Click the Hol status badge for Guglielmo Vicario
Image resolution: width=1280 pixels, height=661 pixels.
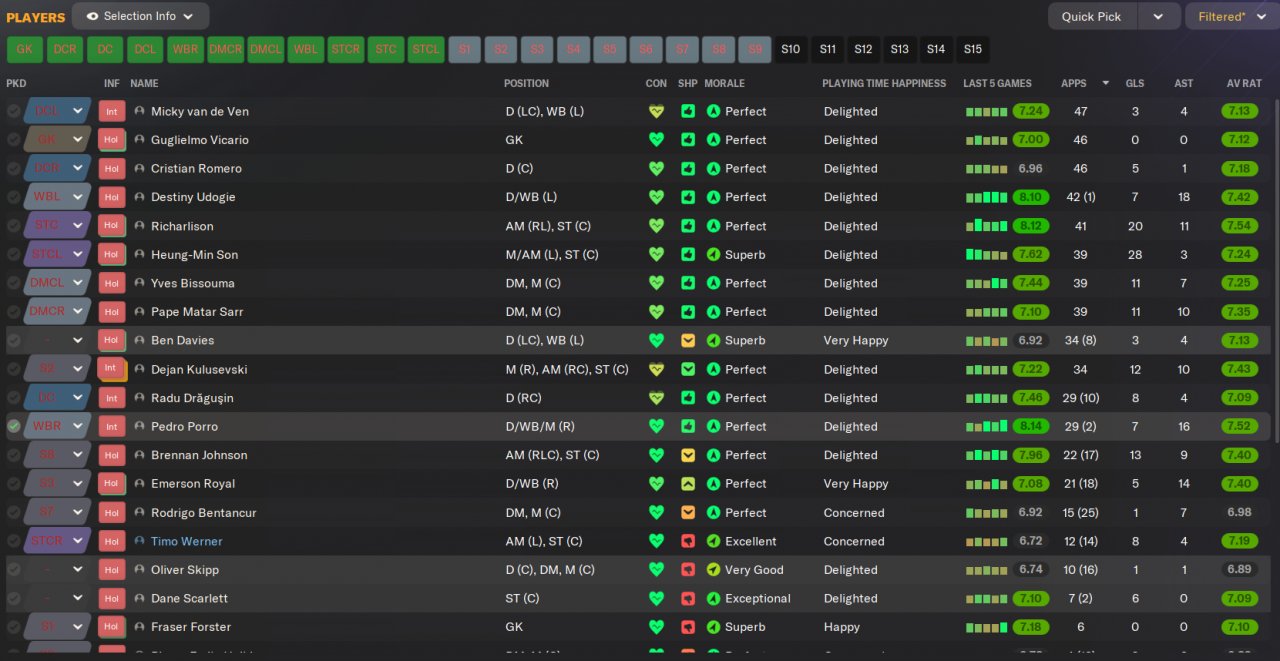111,140
